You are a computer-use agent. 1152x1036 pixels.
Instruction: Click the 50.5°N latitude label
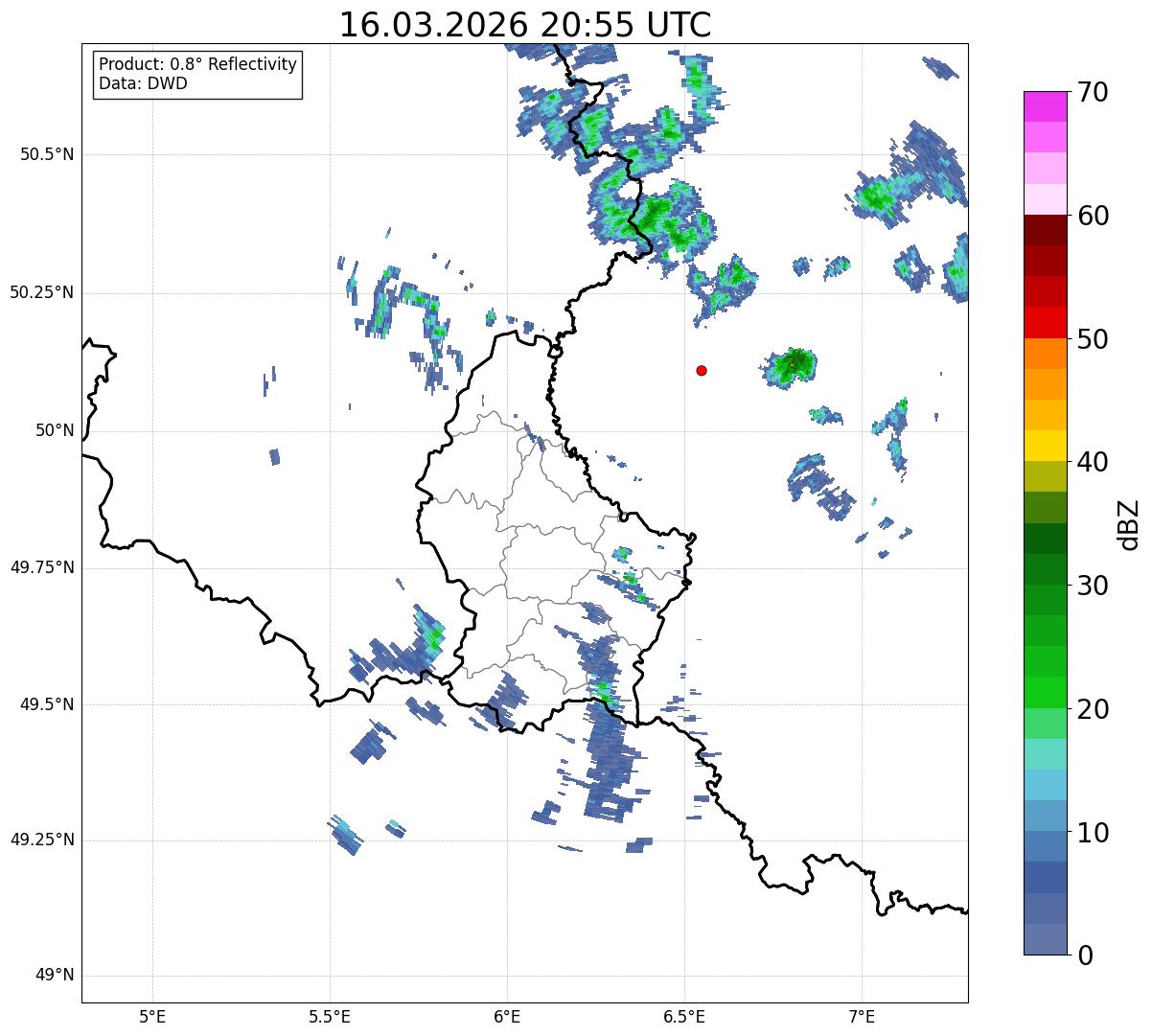[47, 154]
